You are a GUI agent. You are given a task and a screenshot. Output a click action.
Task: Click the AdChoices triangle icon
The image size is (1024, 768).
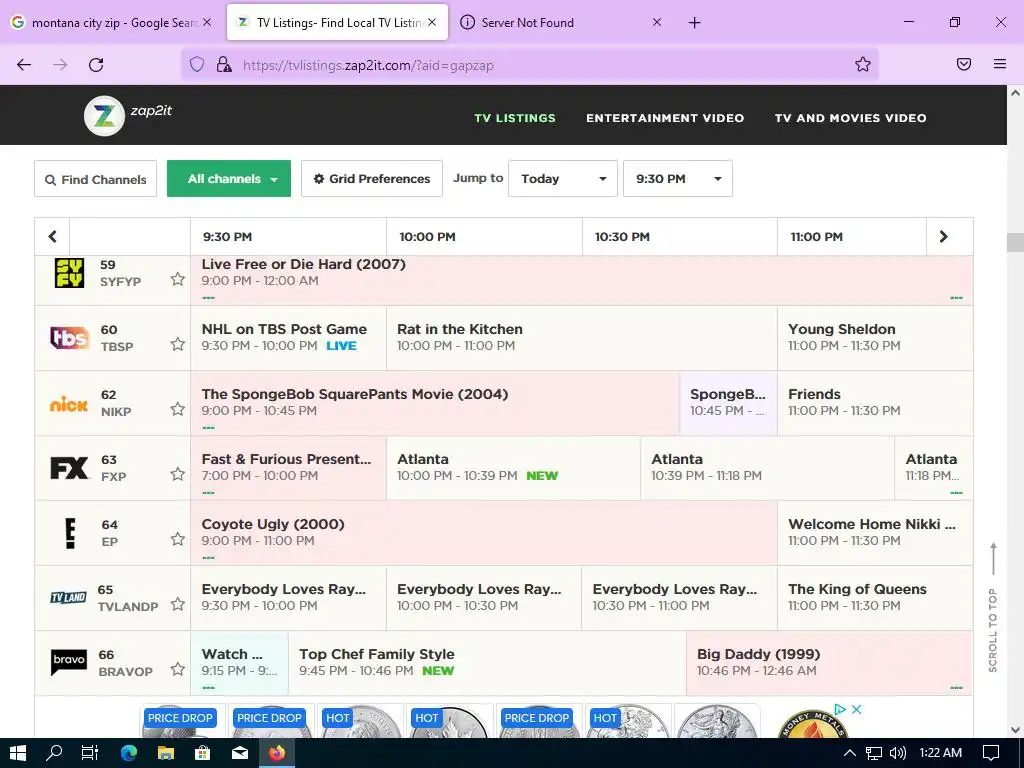click(840, 709)
